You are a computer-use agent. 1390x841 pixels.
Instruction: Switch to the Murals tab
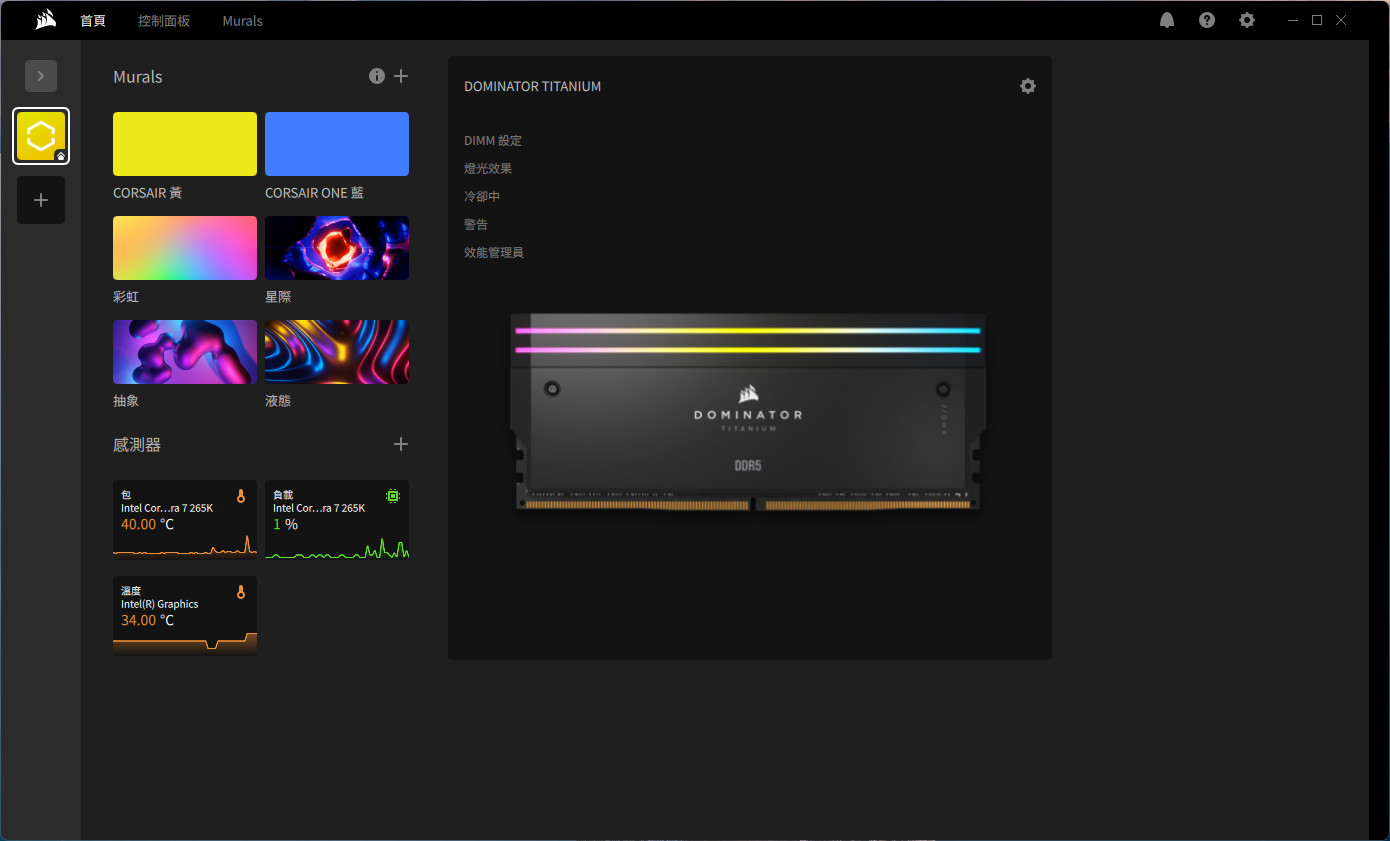click(x=242, y=20)
